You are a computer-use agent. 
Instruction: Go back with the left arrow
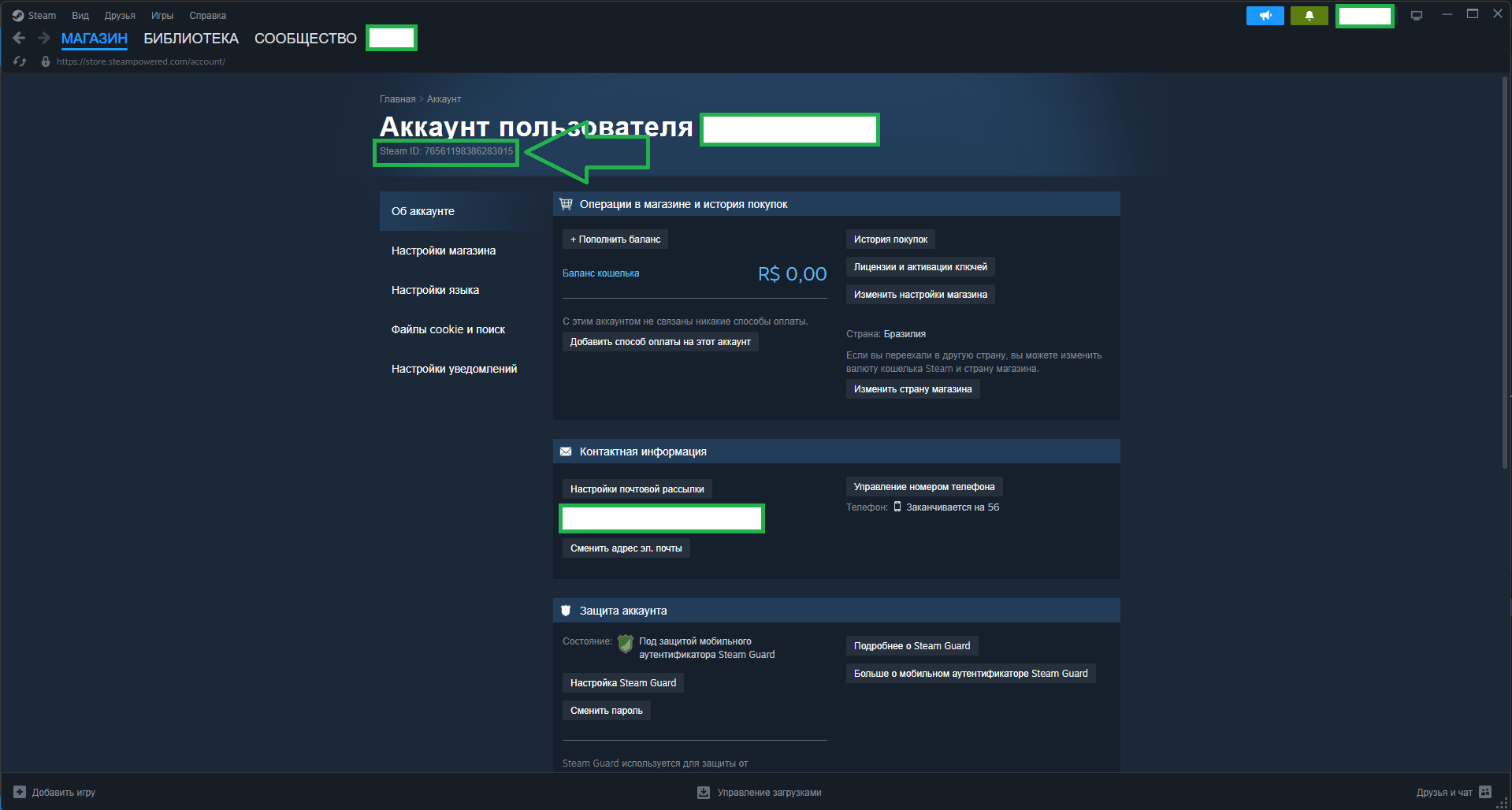point(20,38)
